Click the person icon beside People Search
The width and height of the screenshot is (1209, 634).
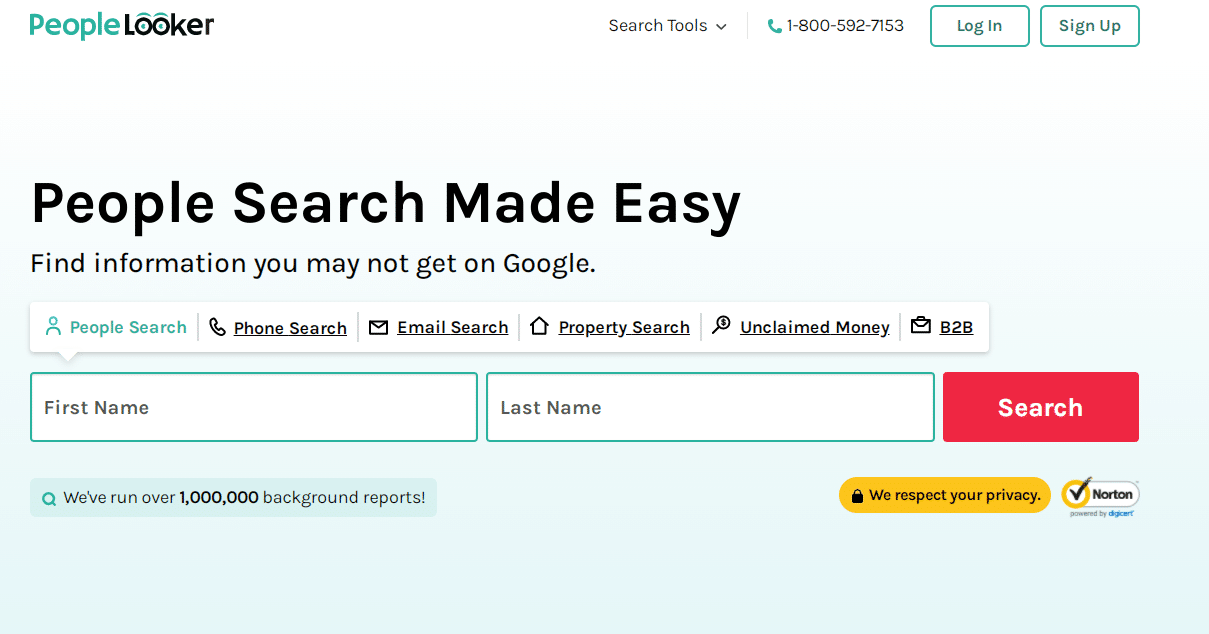(53, 326)
